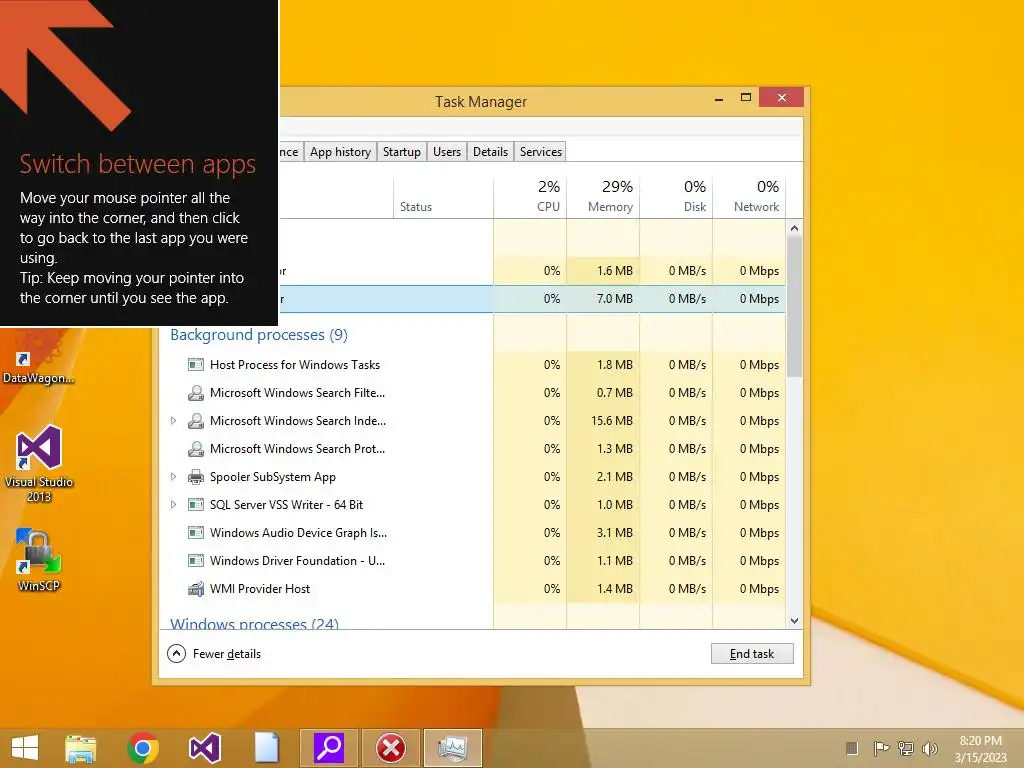
Task: Click the Action Center flag tray icon
Action: [x=881, y=748]
